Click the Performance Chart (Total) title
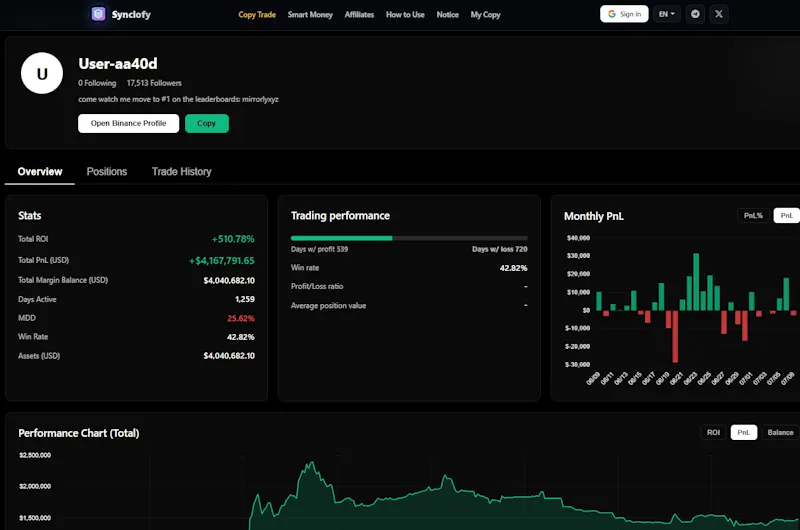The image size is (800, 530). [79, 433]
